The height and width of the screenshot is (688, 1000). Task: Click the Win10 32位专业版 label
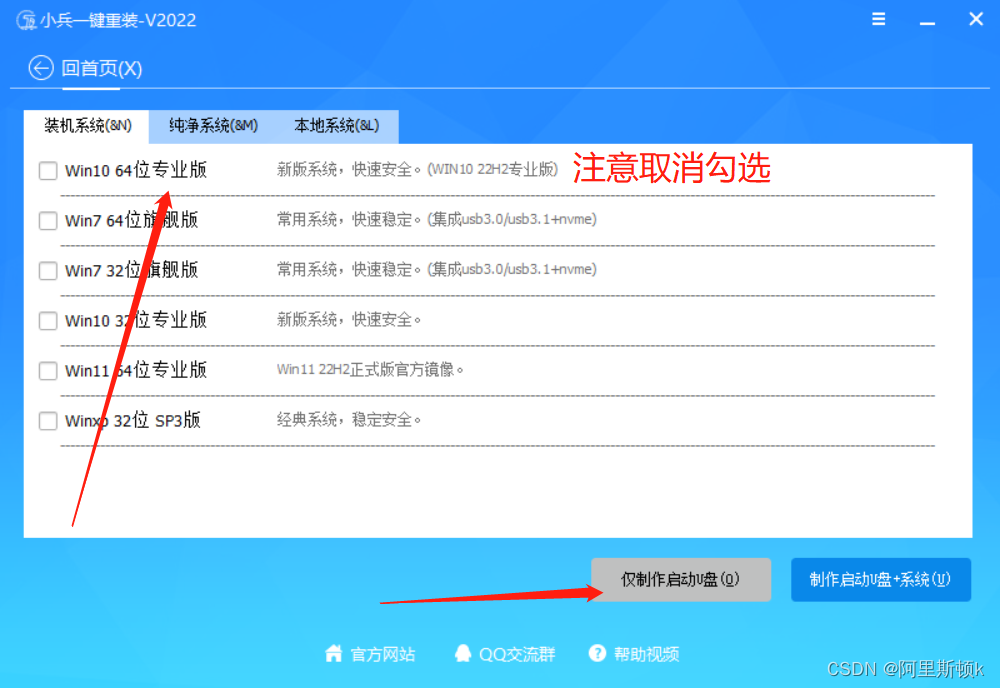pos(136,320)
